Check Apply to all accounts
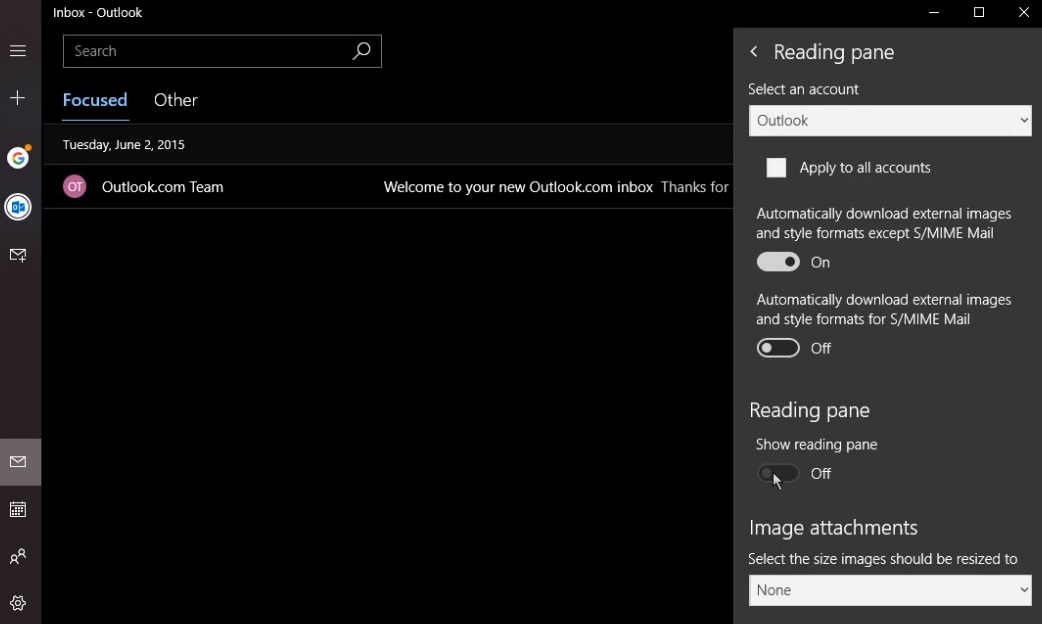Image resolution: width=1042 pixels, height=624 pixels. point(776,167)
